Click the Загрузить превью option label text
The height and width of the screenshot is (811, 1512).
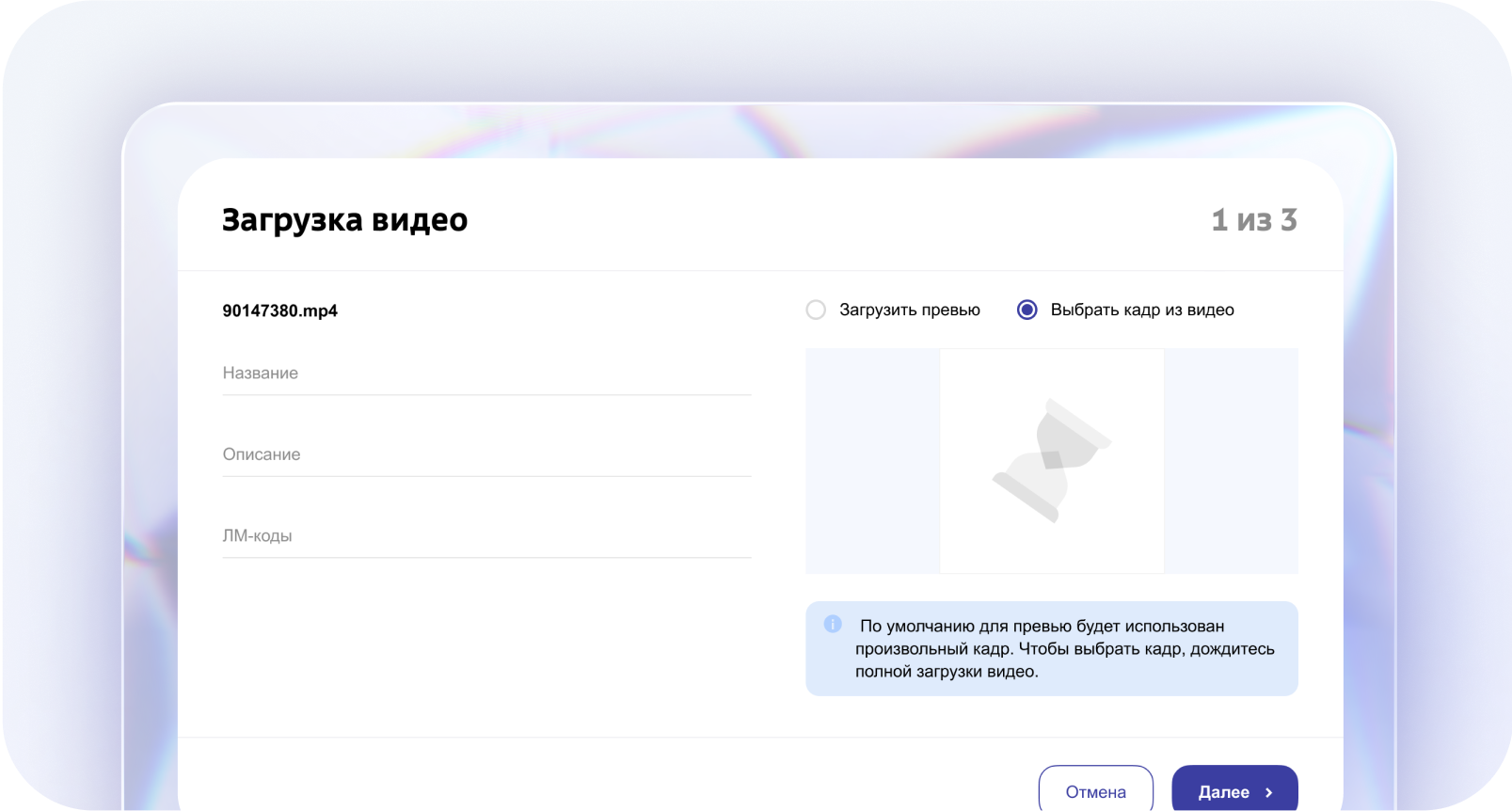tap(909, 310)
